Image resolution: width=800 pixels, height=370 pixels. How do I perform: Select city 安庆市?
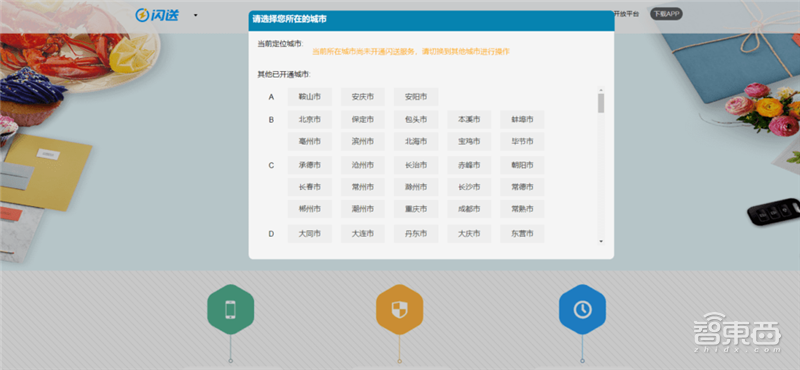pos(363,96)
